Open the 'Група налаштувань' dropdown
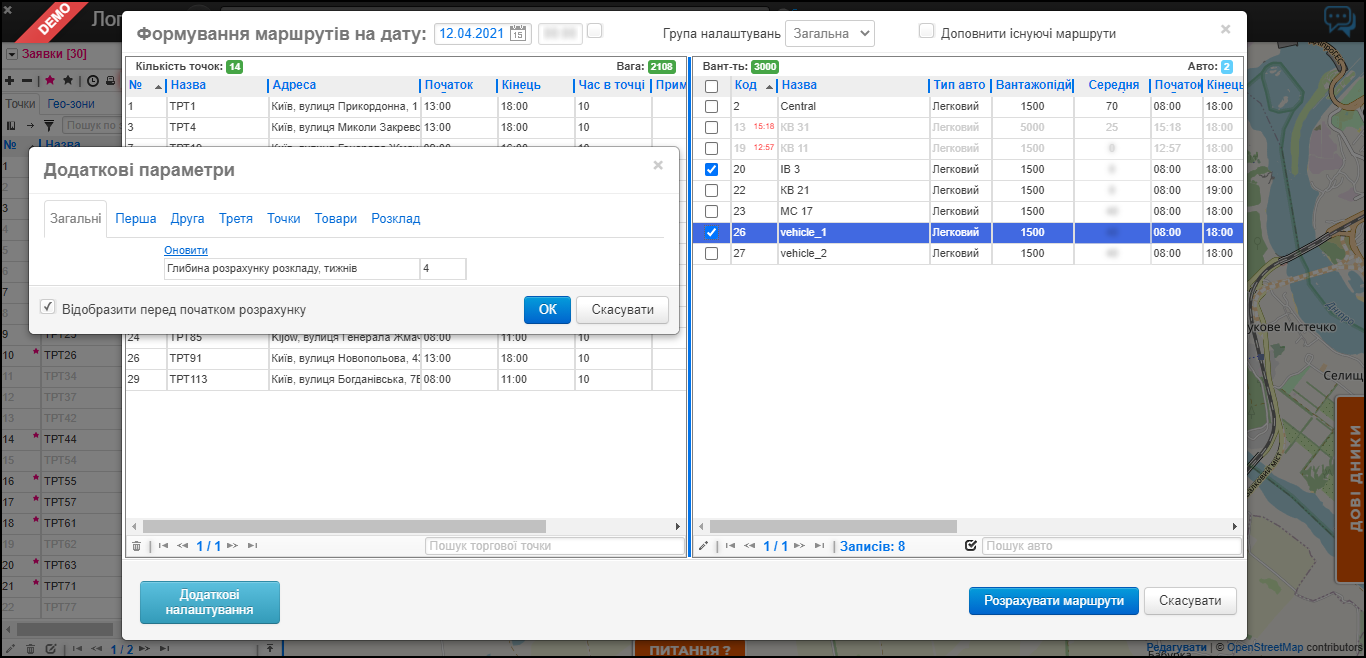This screenshot has height=658, width=1366. pos(829,33)
